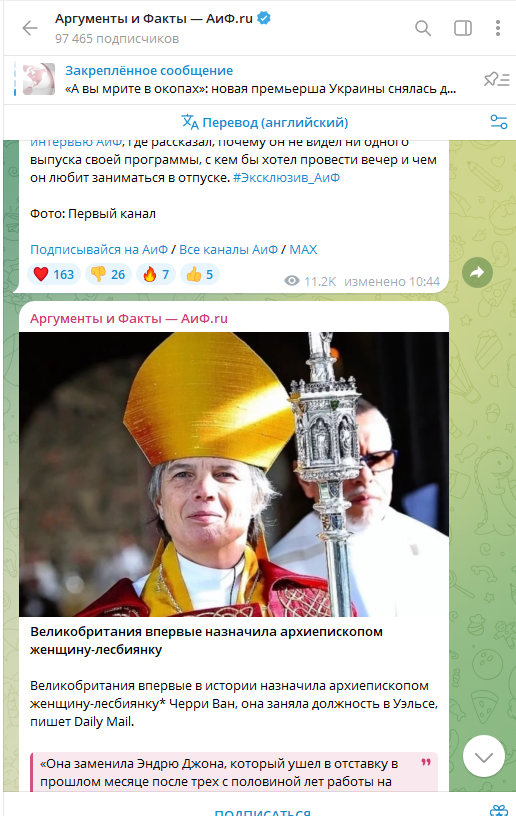This screenshot has width=516, height=816.
Task: Open hashtag #Эксклюзив_АиФ
Action: click(286, 177)
